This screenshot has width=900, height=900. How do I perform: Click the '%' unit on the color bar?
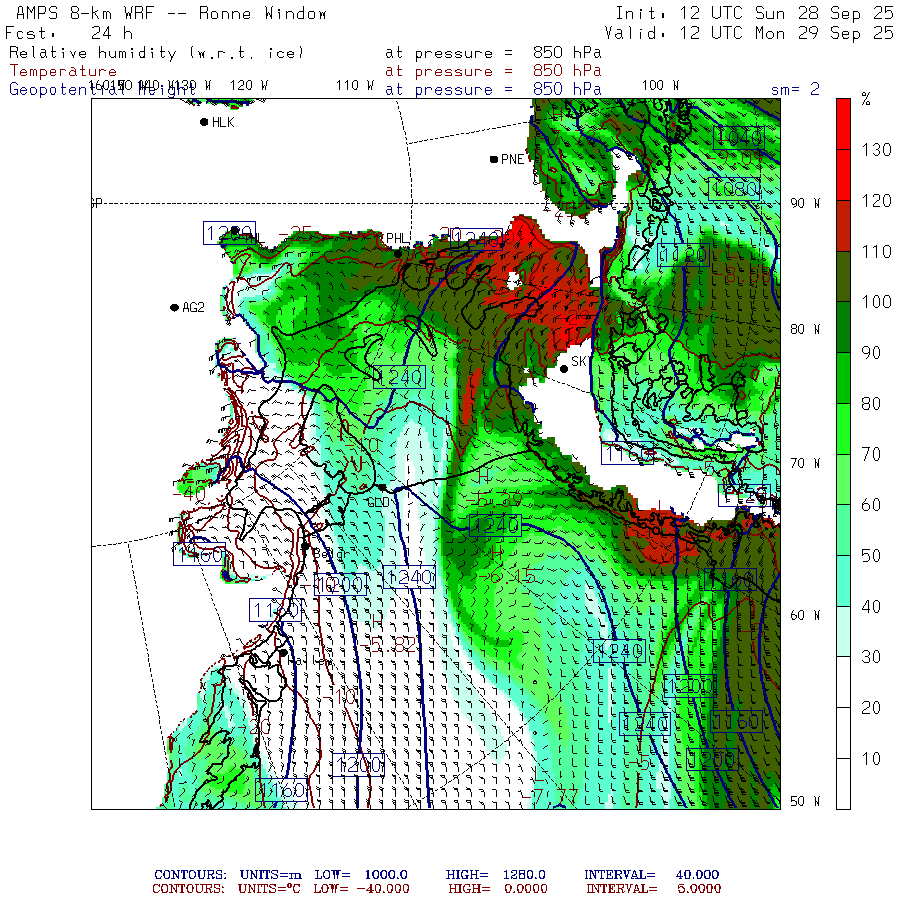tap(866, 99)
